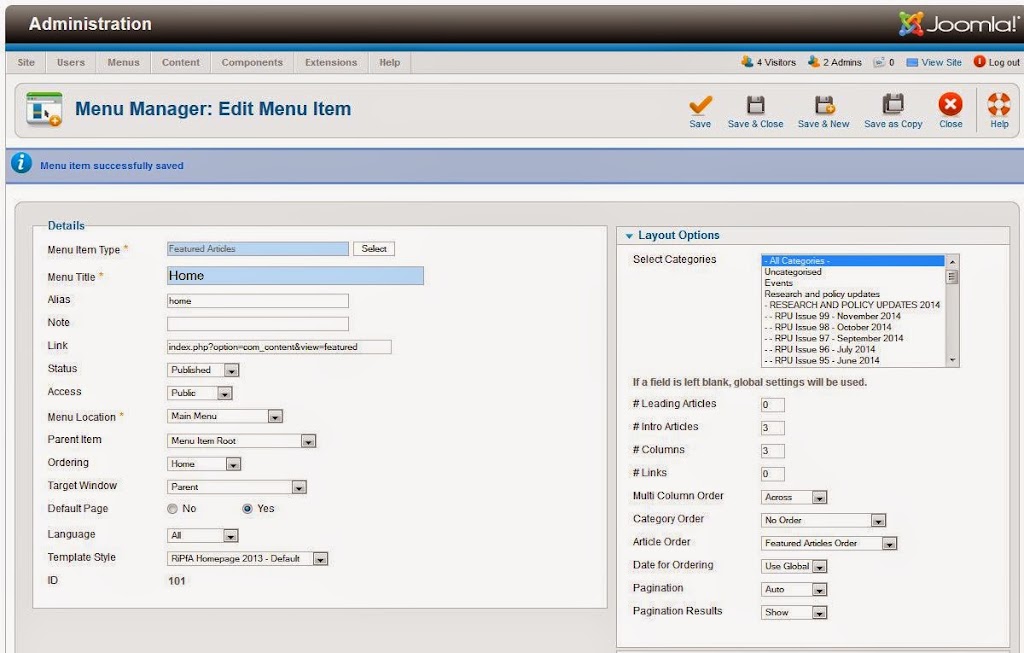Open the Ordering dropdown
1024x653 pixels.
click(x=204, y=464)
